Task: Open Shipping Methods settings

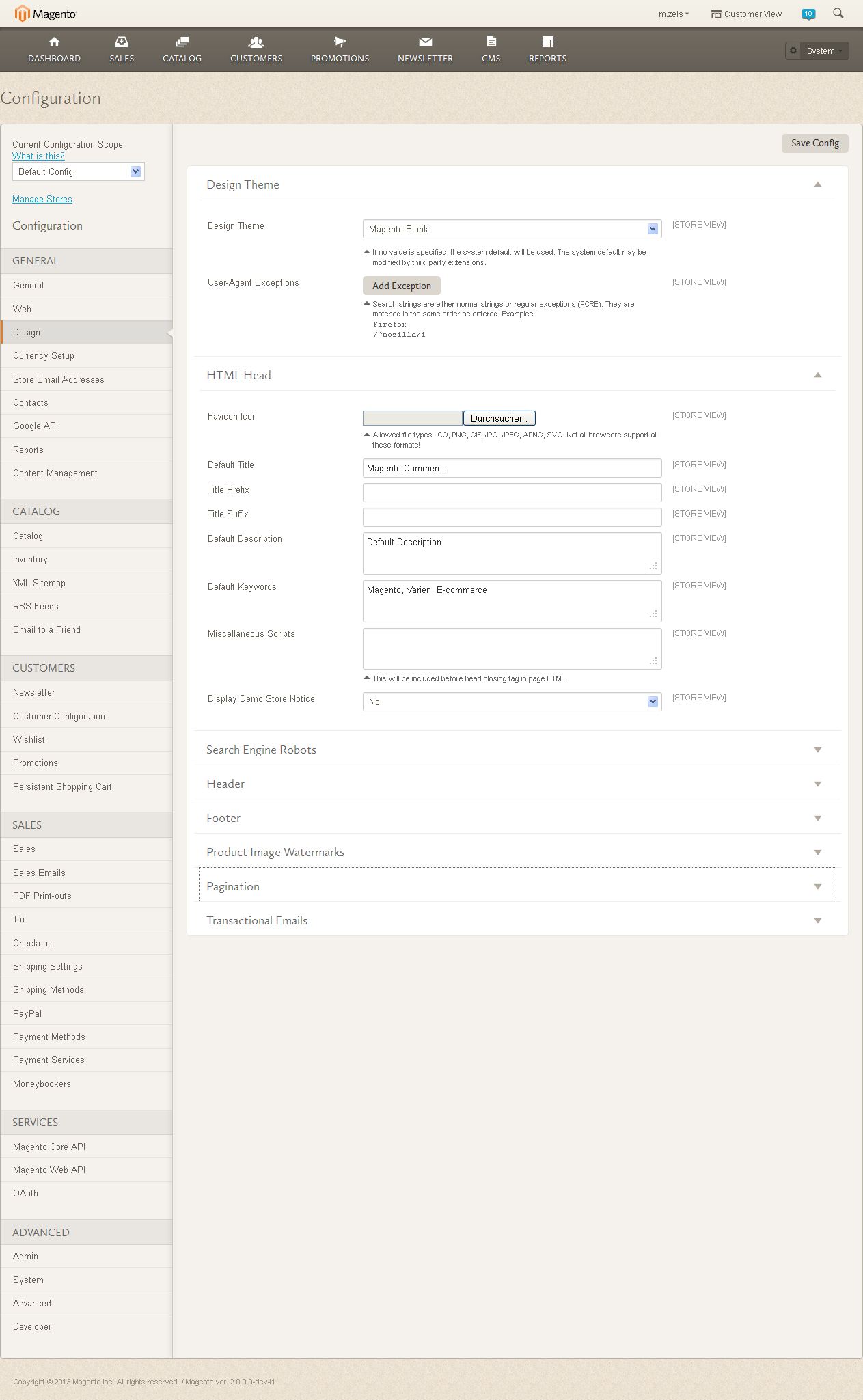Action: tap(86, 989)
